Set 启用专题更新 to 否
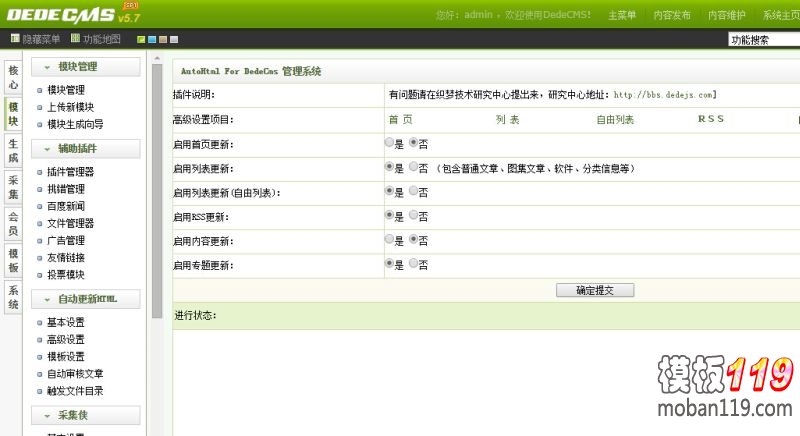This screenshot has width=800, height=436. [414, 264]
